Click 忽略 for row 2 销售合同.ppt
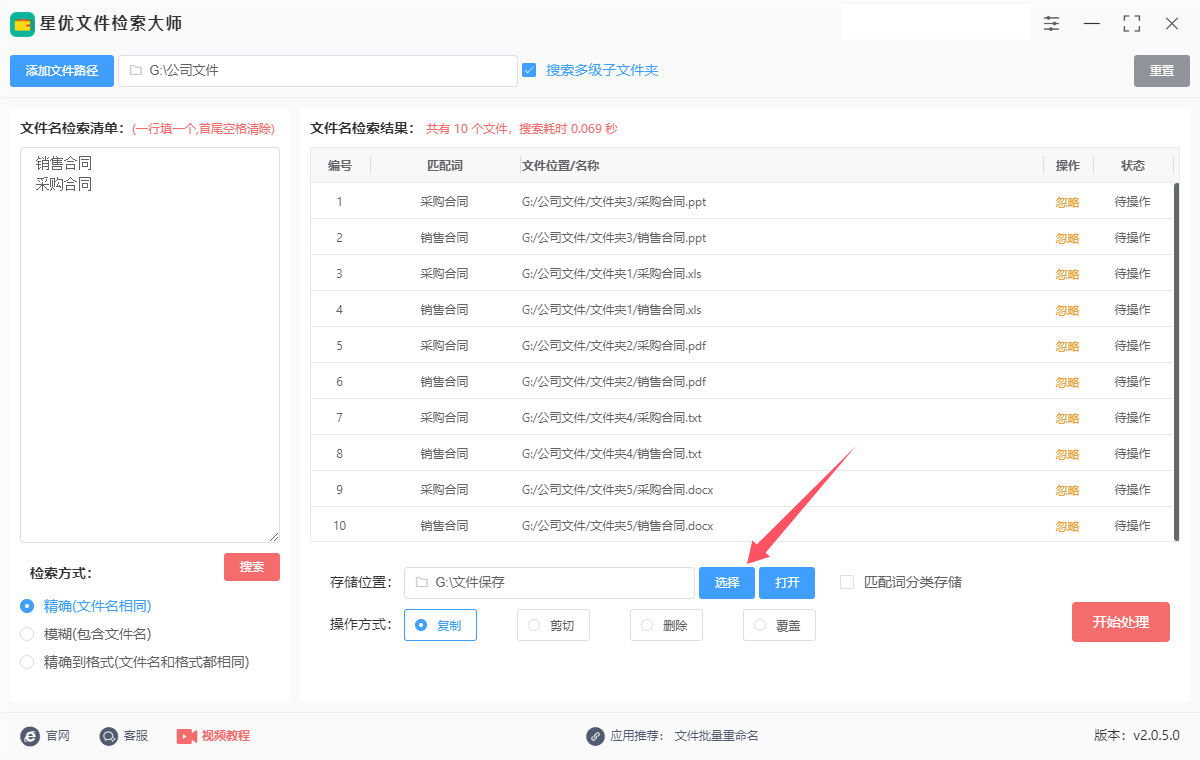The height and width of the screenshot is (760, 1200). coord(1067,238)
